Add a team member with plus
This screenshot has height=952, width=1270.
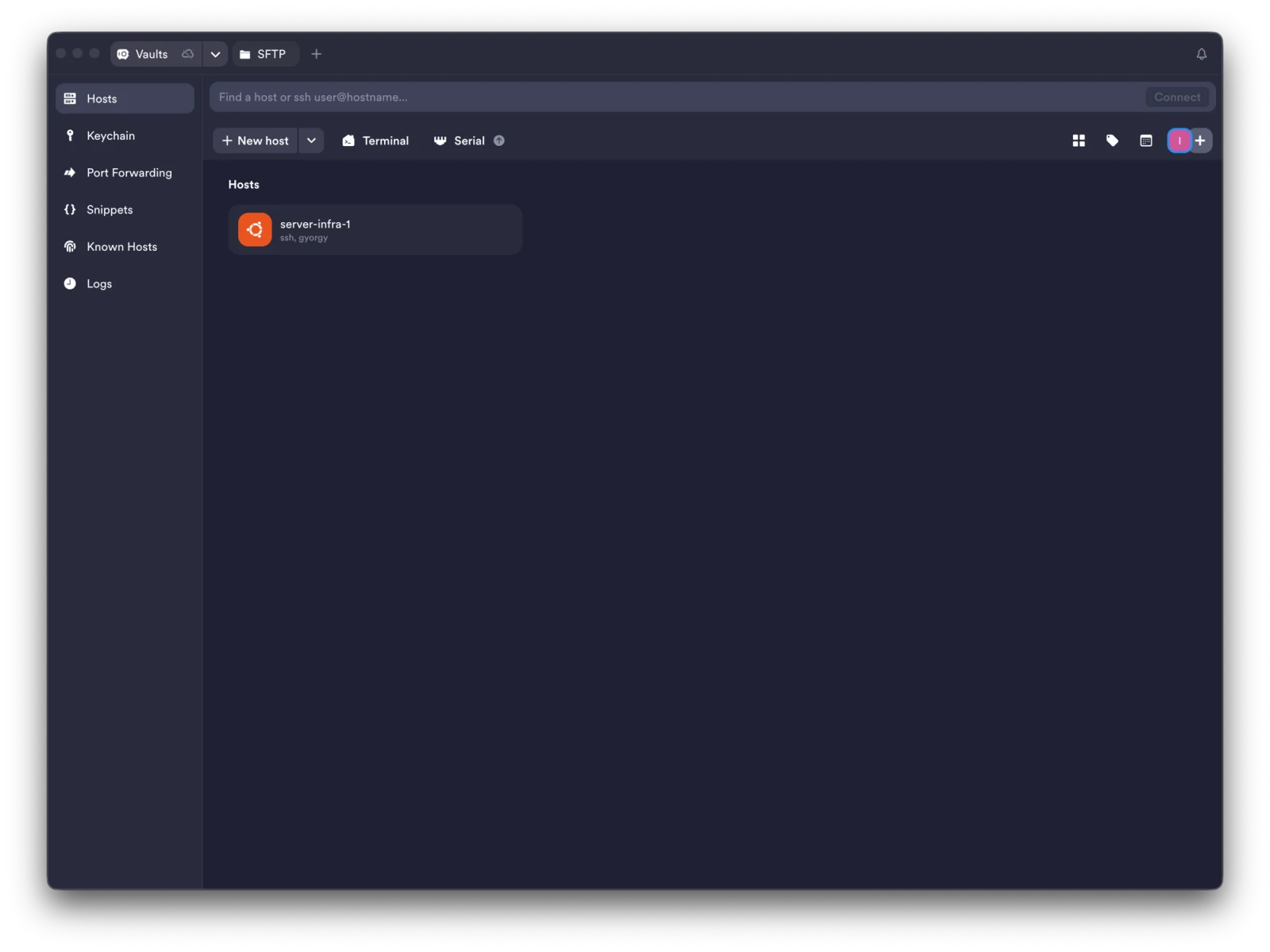1200,140
